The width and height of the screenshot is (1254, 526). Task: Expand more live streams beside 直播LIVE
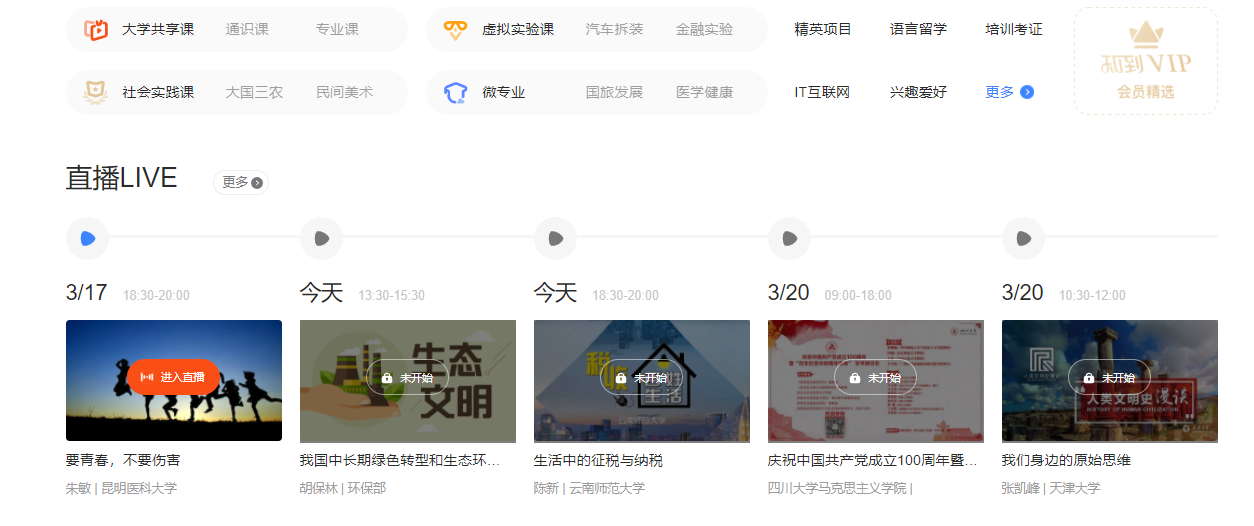[241, 182]
